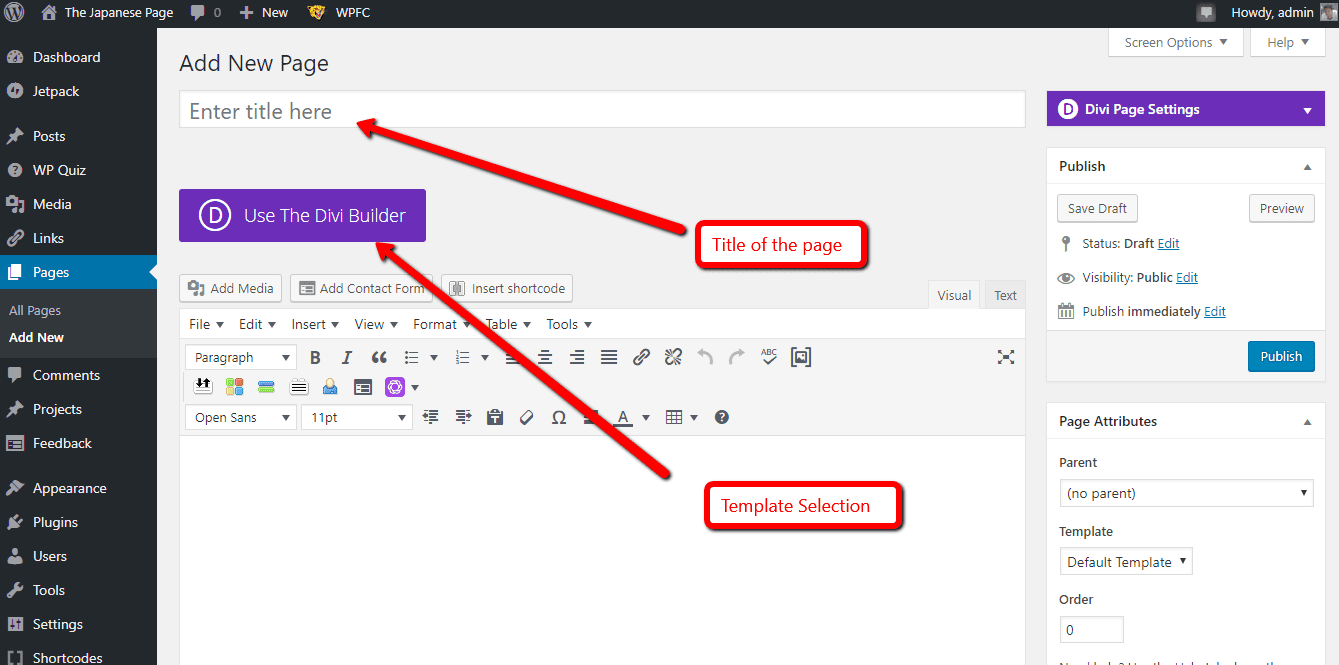Click the Save Draft button
Screen dimensions: 1339x665
[1097, 209]
